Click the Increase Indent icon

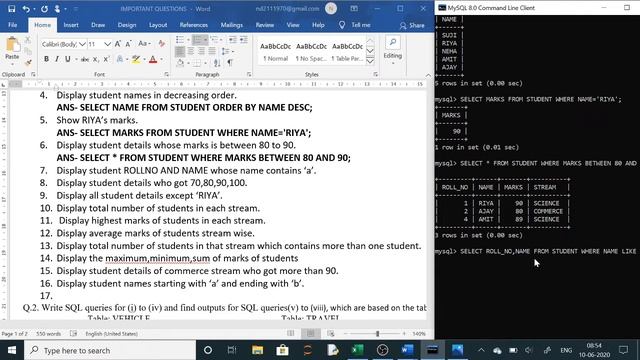tap(244, 40)
